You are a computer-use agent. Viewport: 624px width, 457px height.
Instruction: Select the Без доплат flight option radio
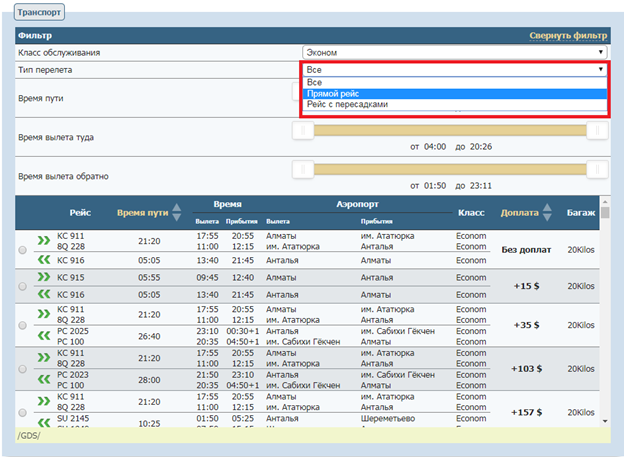click(x=23, y=250)
